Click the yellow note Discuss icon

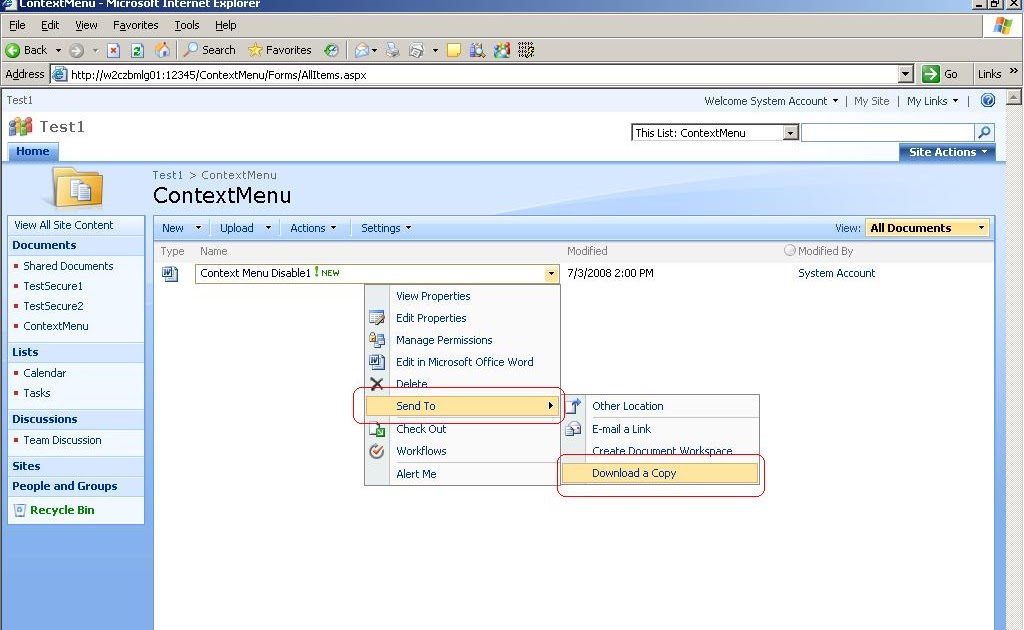click(454, 50)
